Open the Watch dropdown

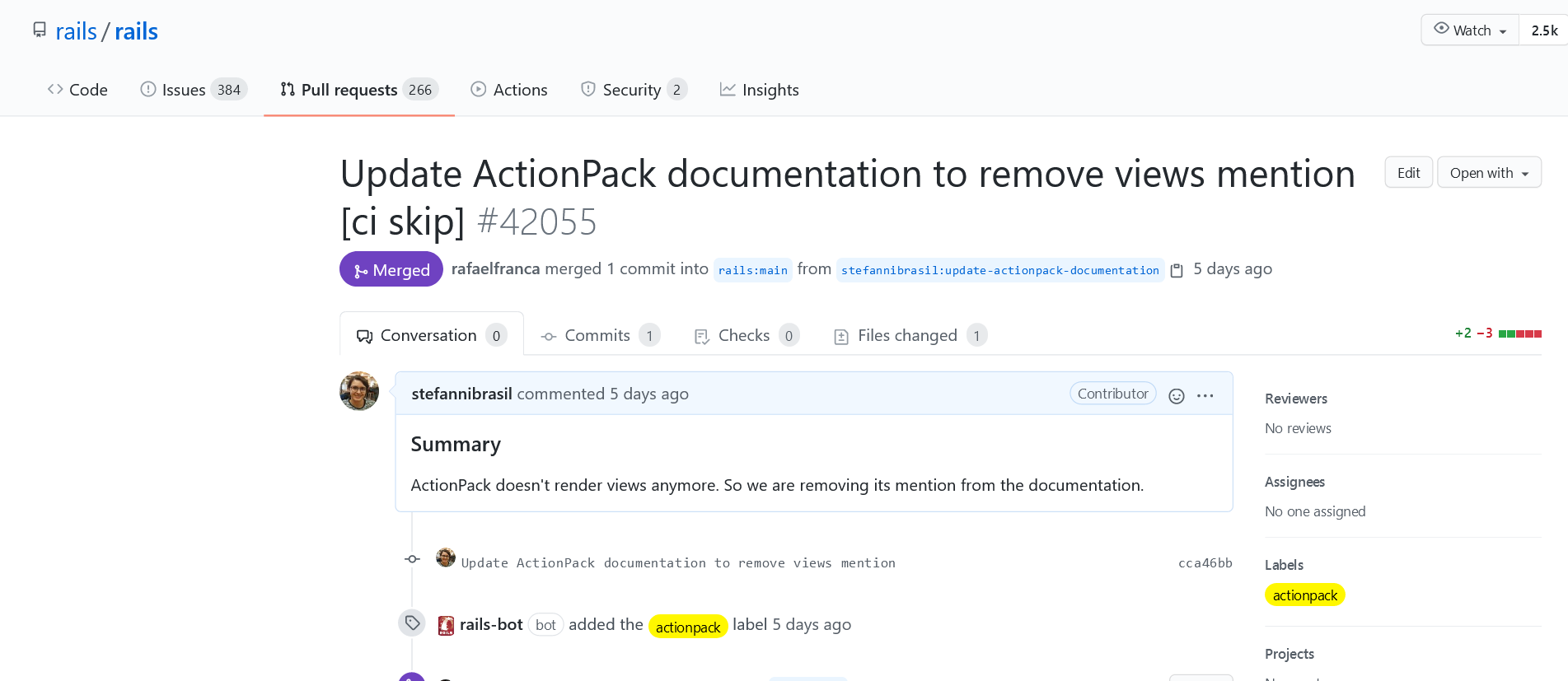click(1471, 30)
